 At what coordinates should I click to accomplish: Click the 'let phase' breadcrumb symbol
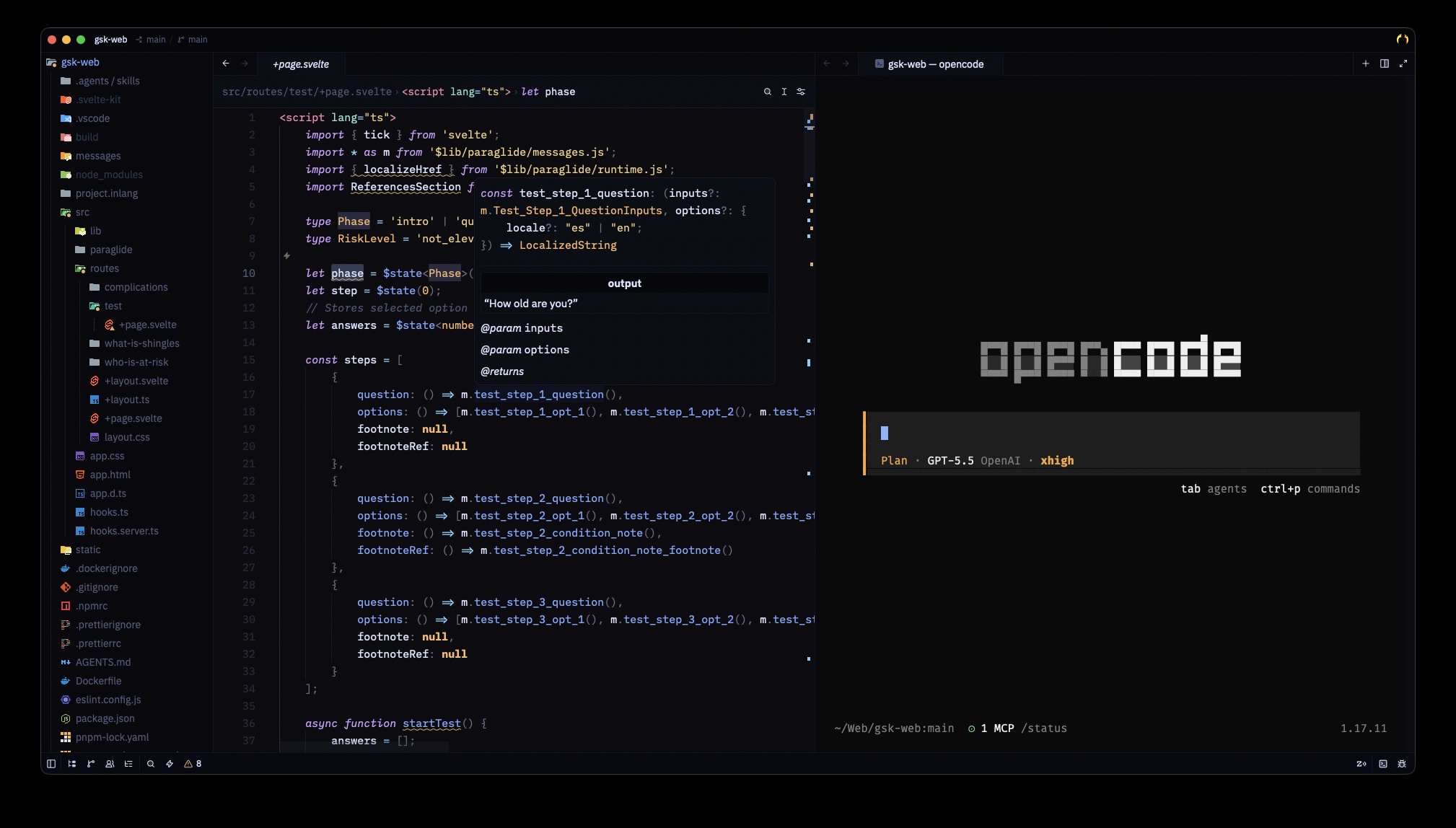pos(548,92)
